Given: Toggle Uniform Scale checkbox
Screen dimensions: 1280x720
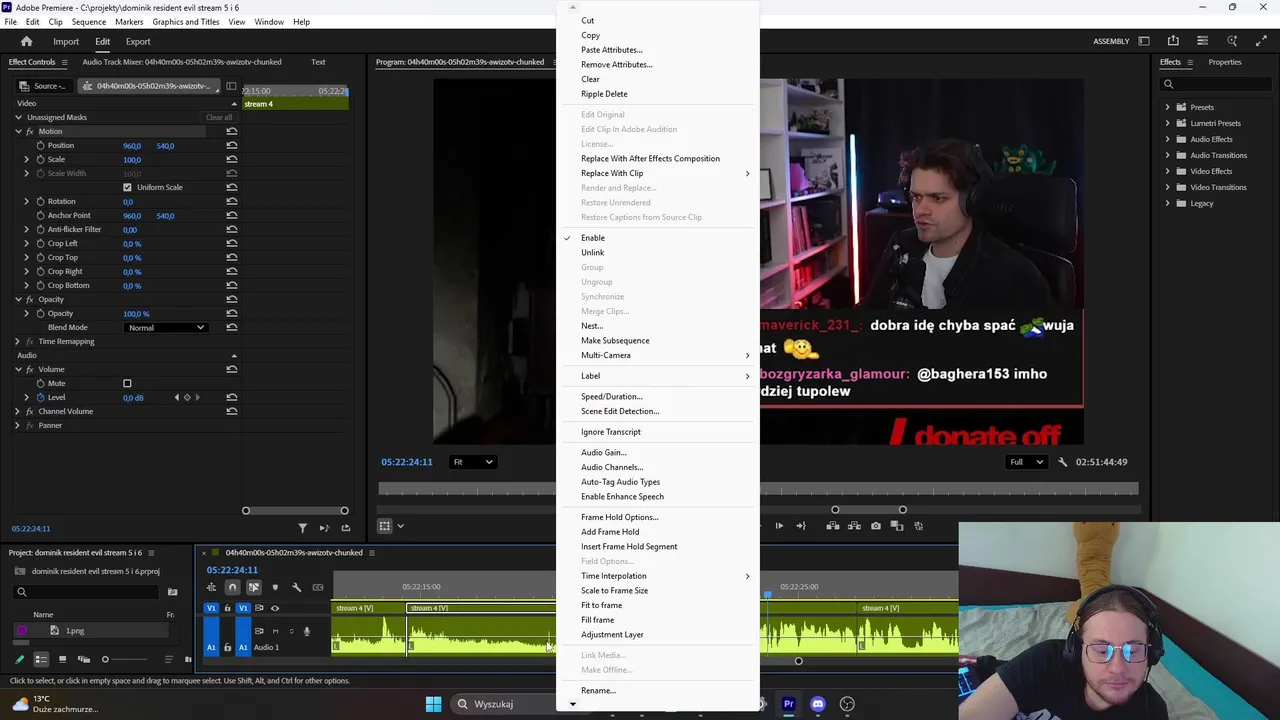Looking at the screenshot, I should (x=127, y=188).
